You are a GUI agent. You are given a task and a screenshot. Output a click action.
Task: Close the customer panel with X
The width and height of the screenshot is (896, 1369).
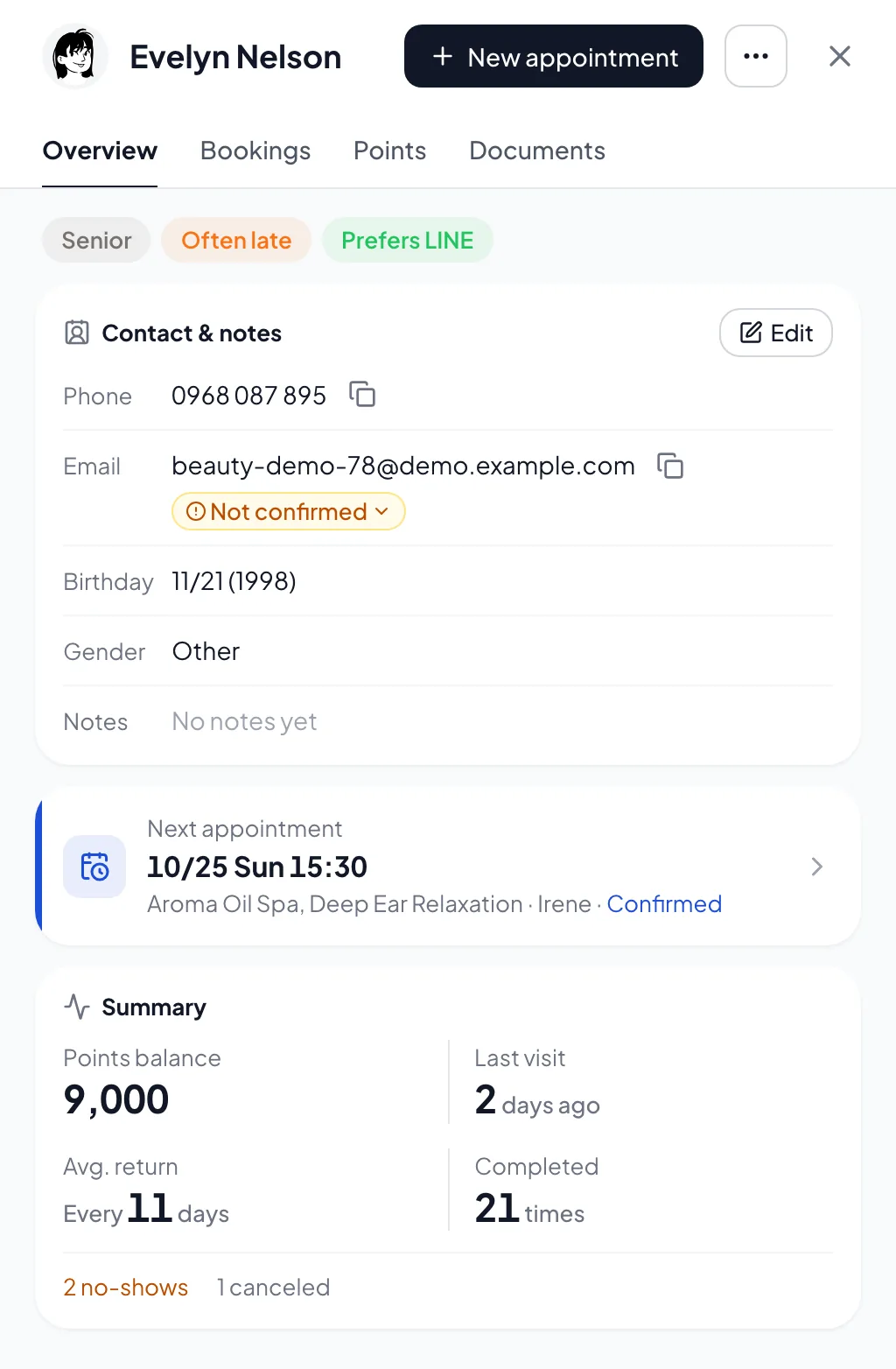840,56
